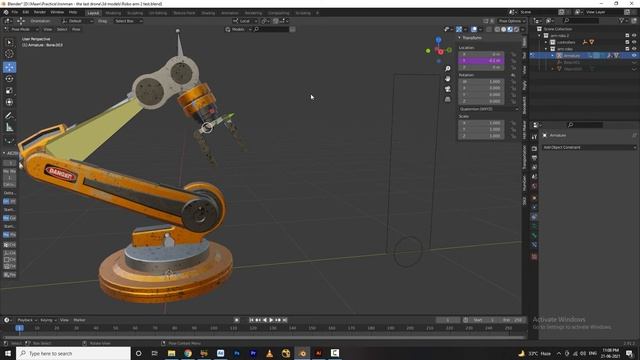Open the Local transform orientation dropdown
Screen dimensions: 640x360
245,21
